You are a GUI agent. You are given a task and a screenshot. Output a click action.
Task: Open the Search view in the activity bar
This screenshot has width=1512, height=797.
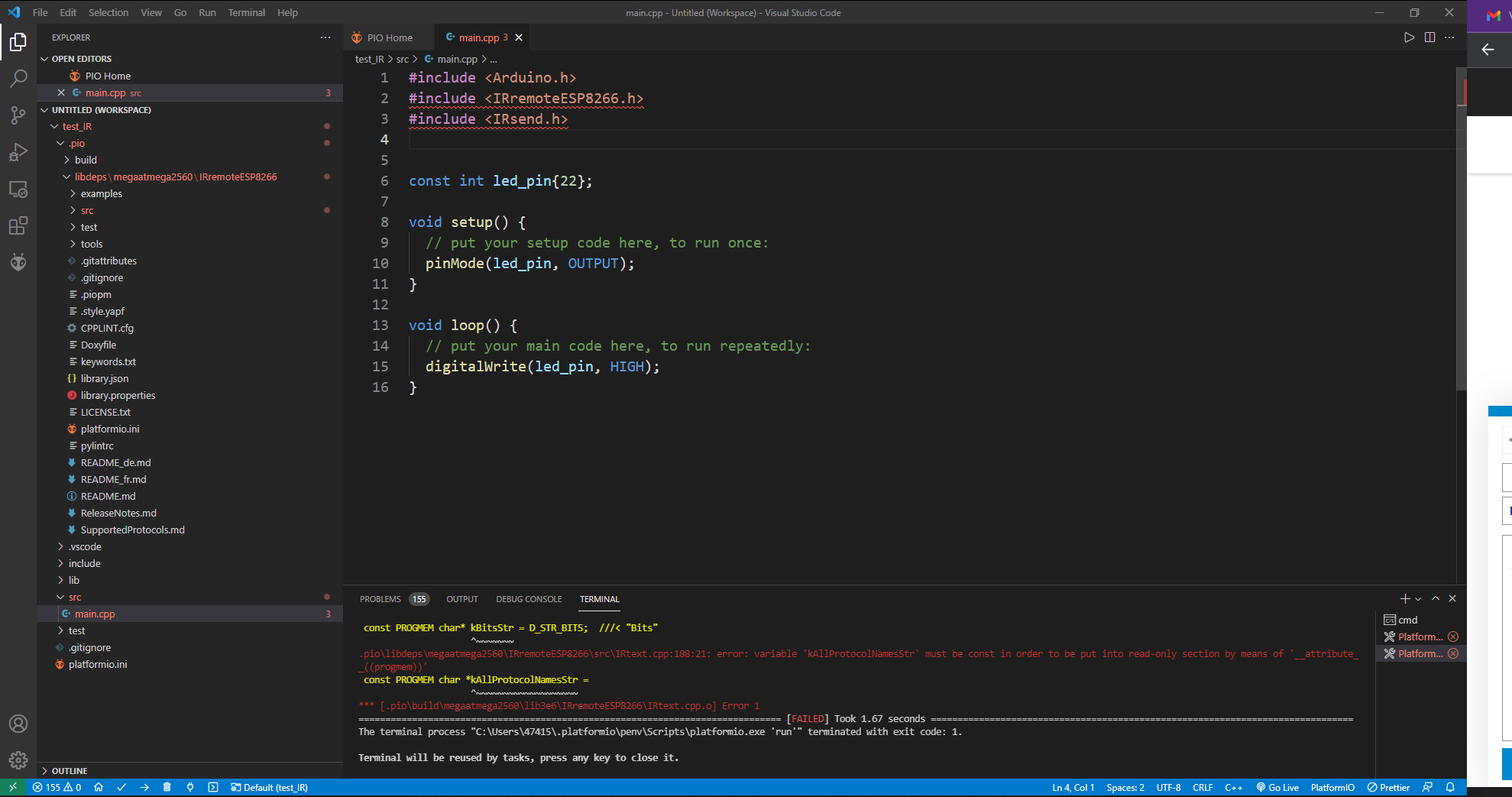click(18, 79)
